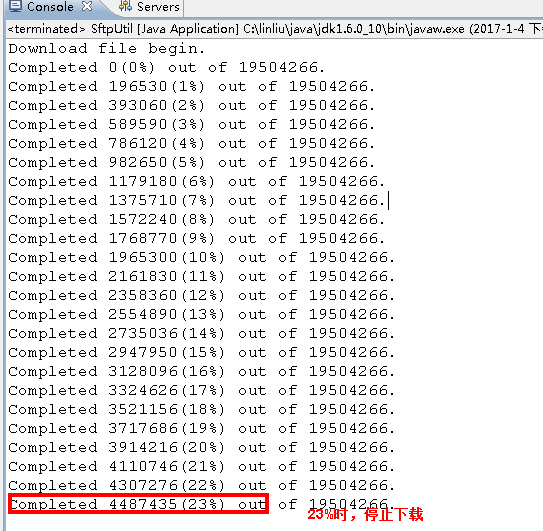Select line 'Completed 3324626(17%)'

(202, 390)
